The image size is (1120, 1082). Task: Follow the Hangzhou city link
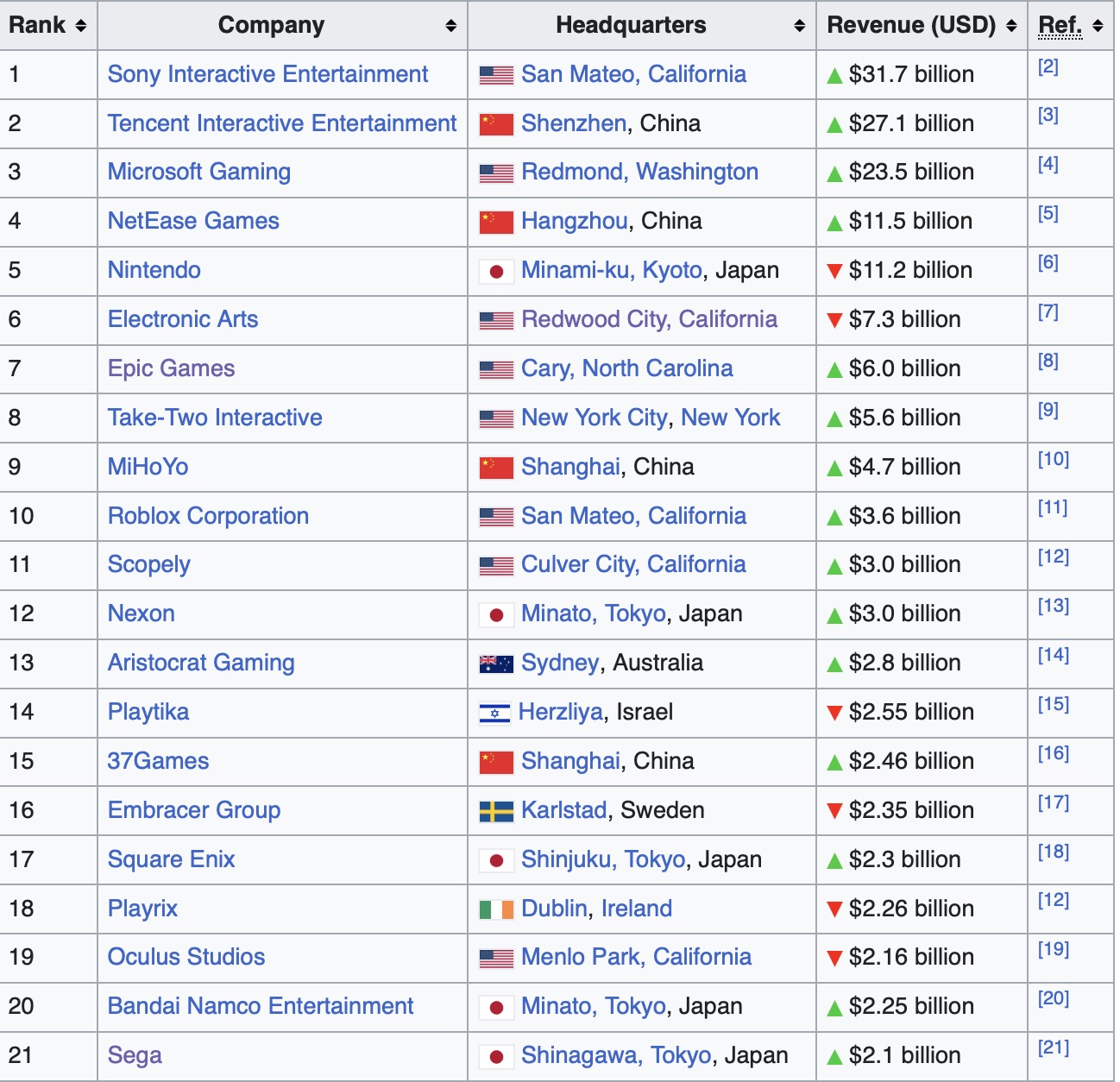click(575, 221)
